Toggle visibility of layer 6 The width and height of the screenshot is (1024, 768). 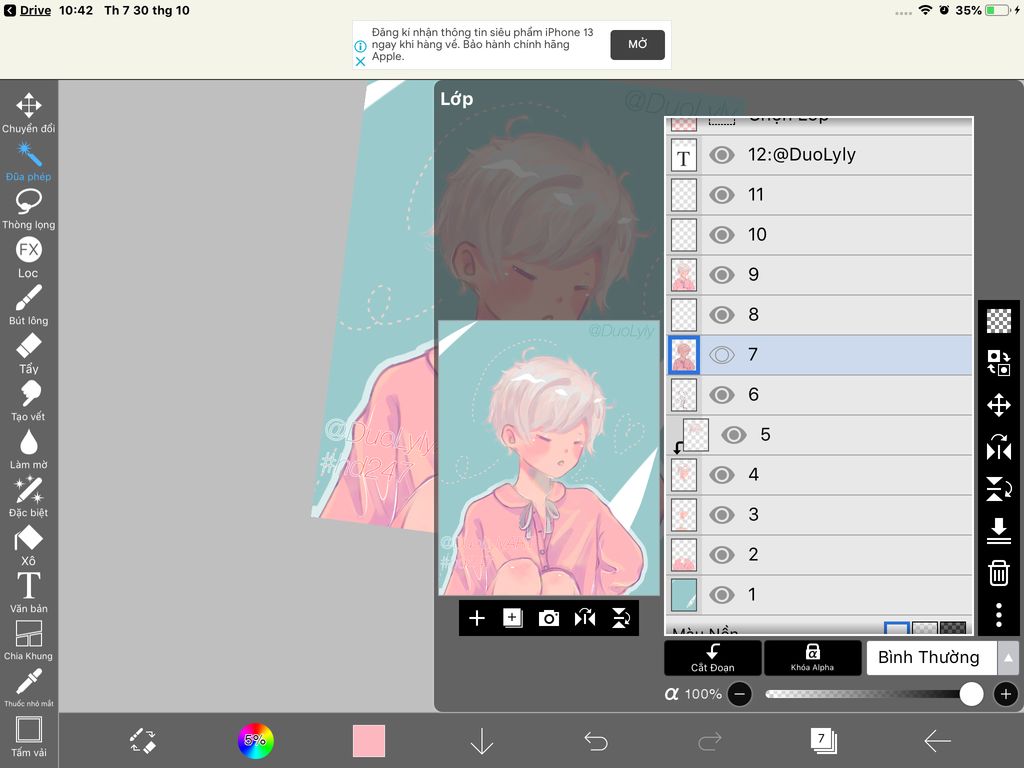(722, 394)
